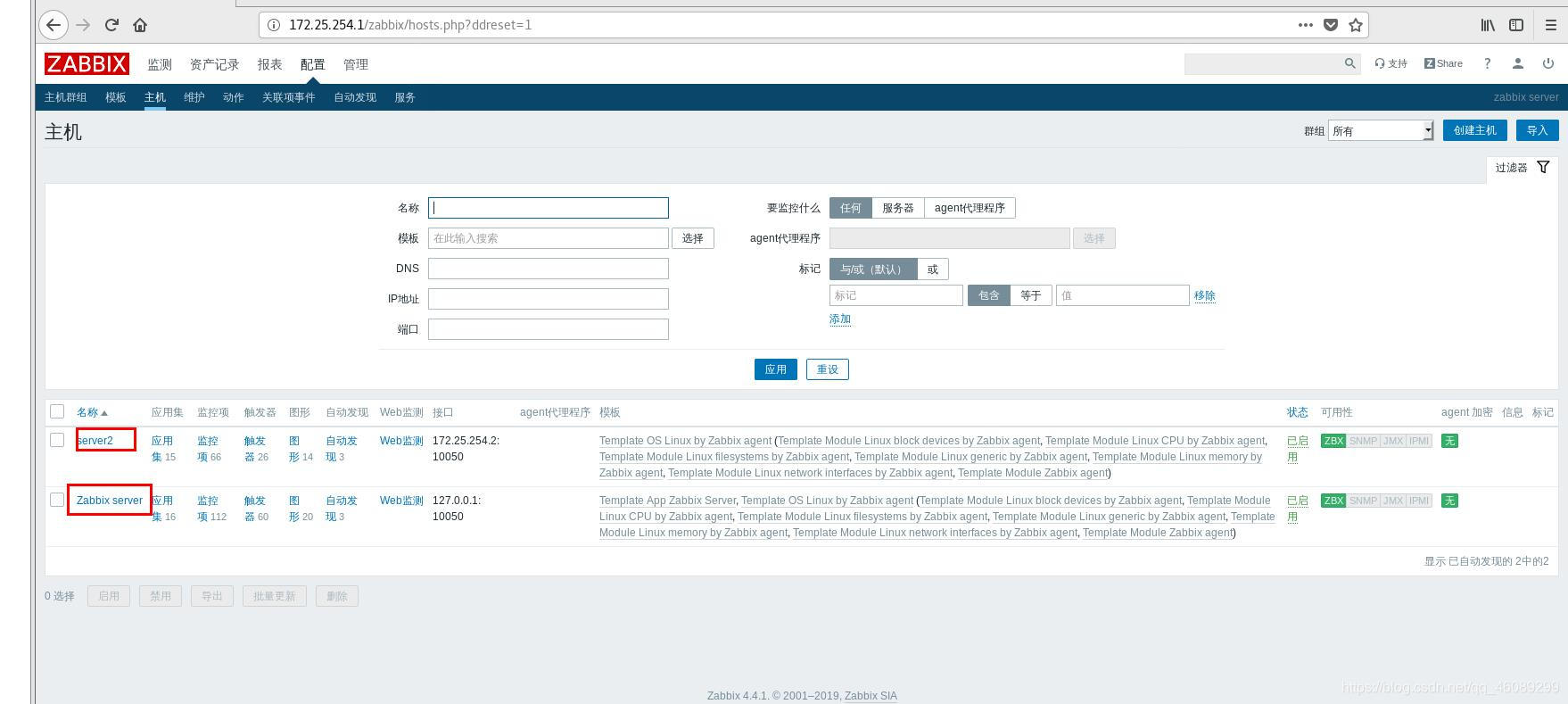The height and width of the screenshot is (704, 1568).
Task: Choose 等于 tag operator
Action: [x=1030, y=295]
